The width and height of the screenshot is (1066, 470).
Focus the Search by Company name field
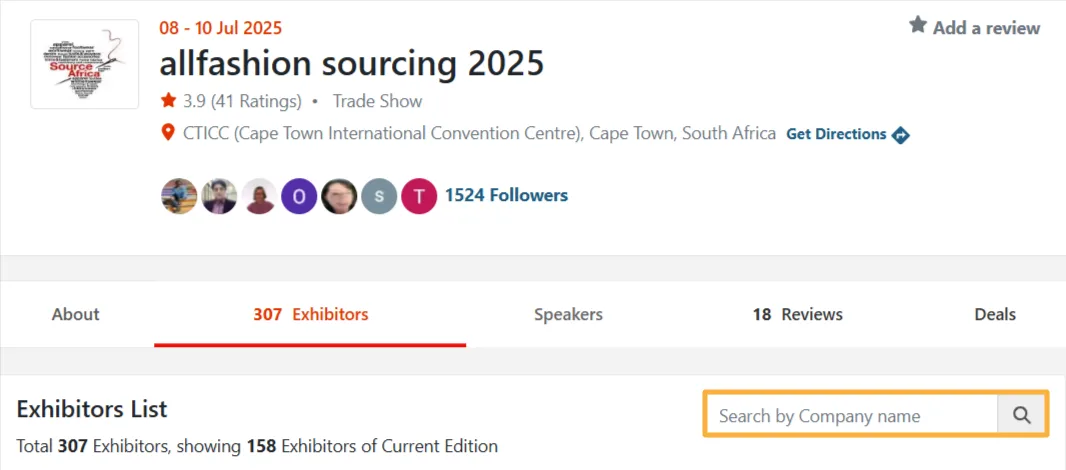851,415
